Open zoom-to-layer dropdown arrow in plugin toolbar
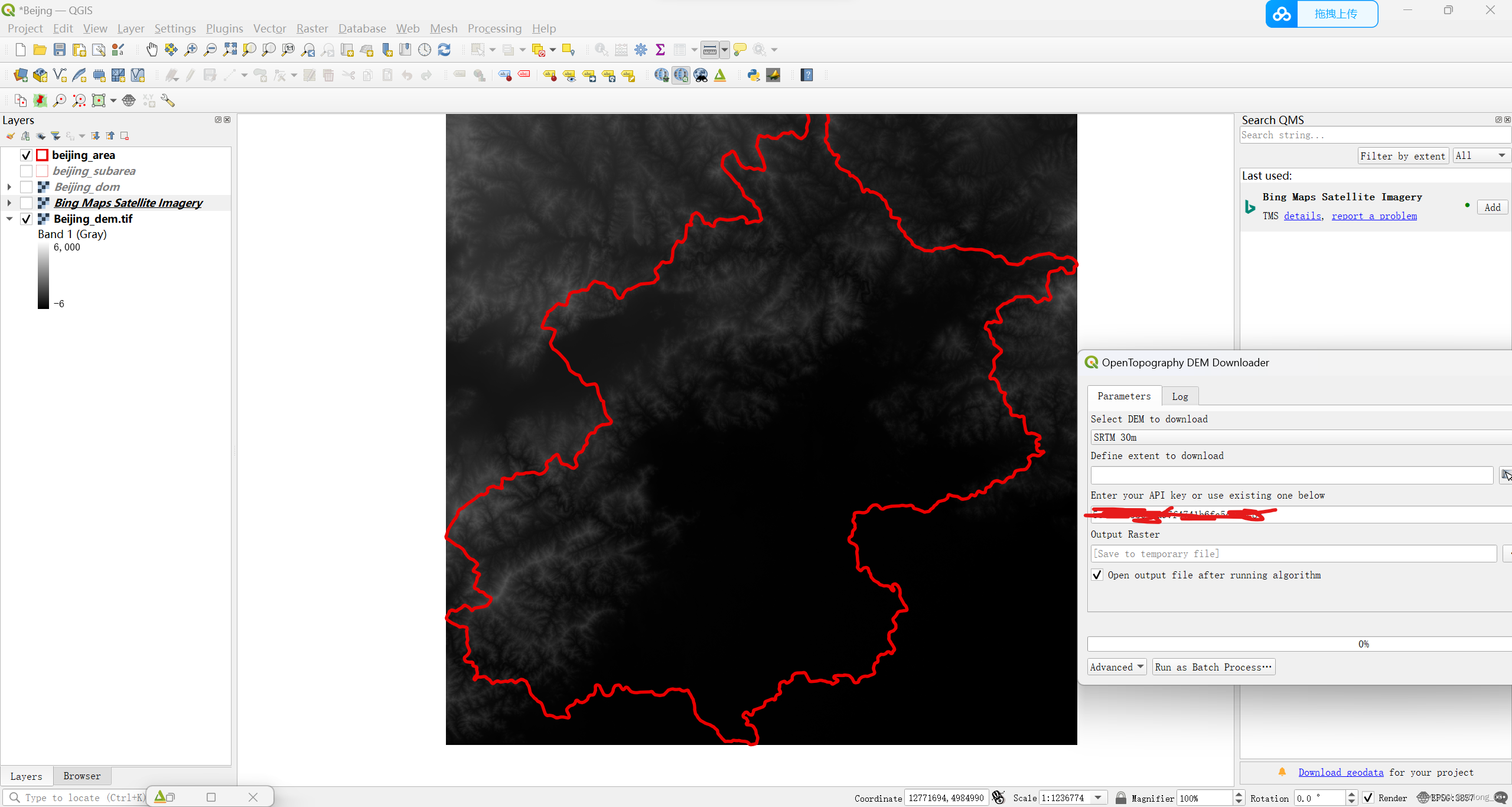Viewport: 1512px width, 807px height. coord(113,100)
